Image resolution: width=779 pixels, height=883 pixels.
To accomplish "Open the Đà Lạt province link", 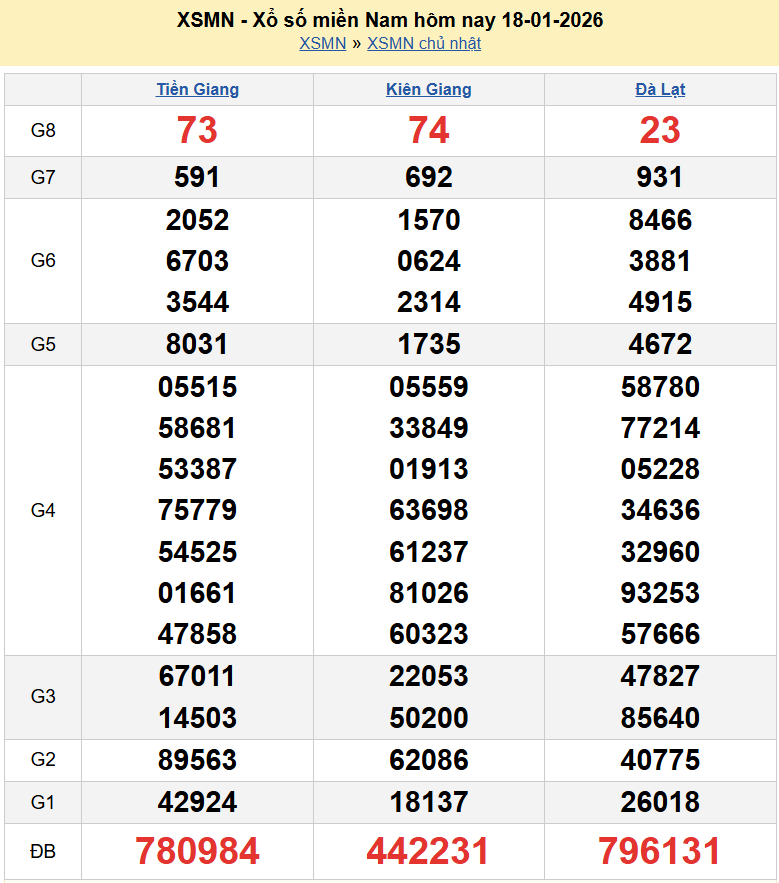I will point(660,89).
